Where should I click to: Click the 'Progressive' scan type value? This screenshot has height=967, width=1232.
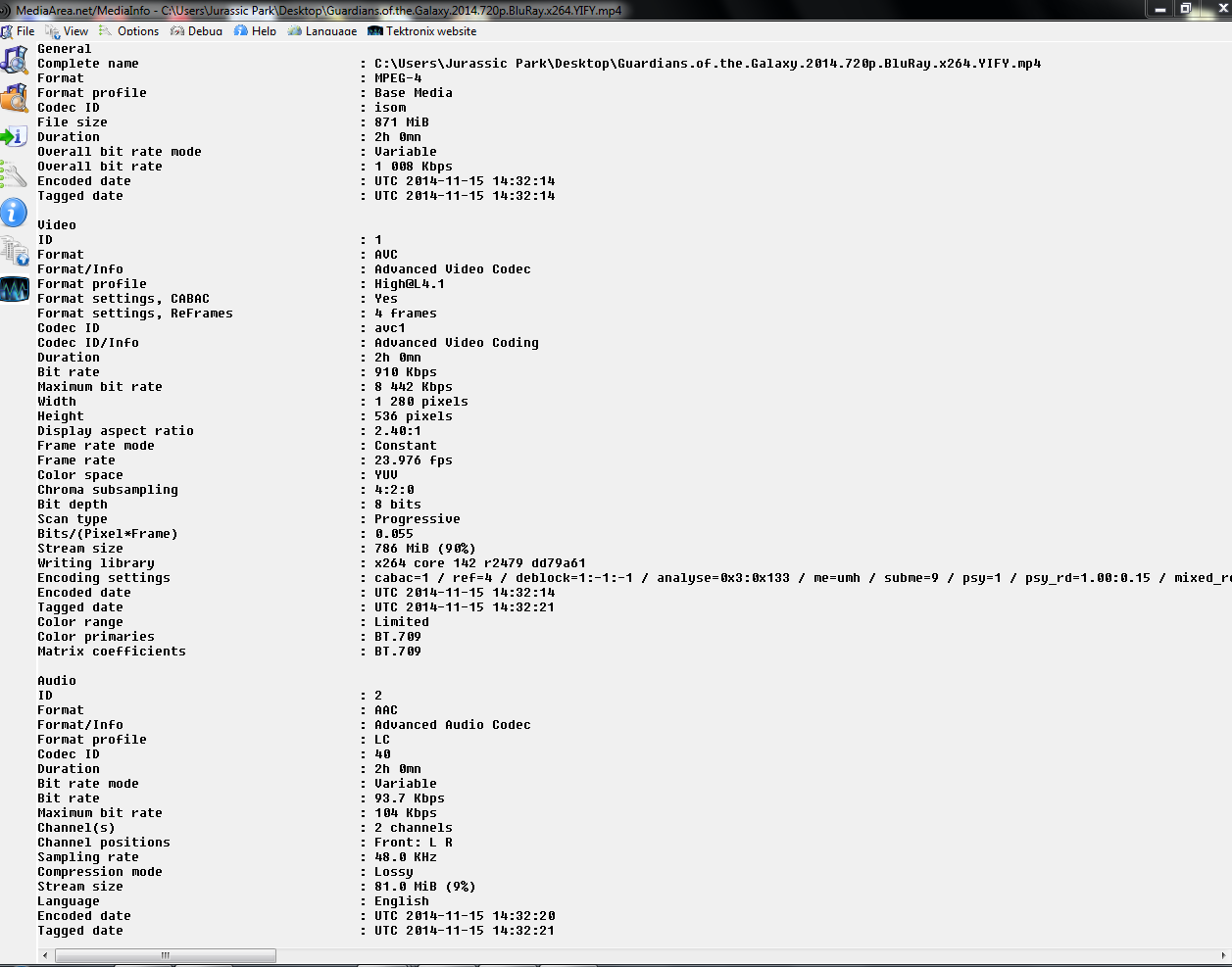[418, 519]
